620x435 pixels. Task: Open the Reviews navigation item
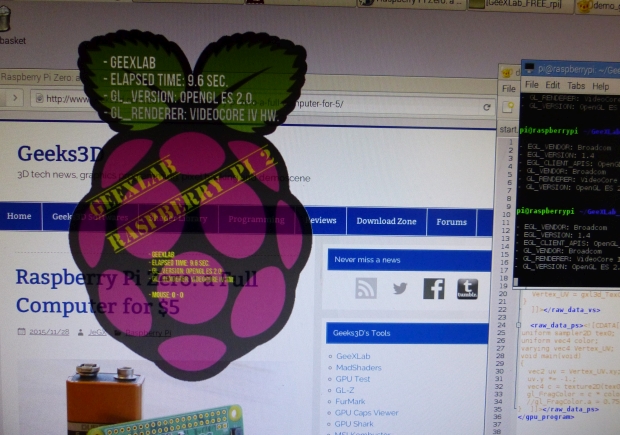[x=321, y=220]
